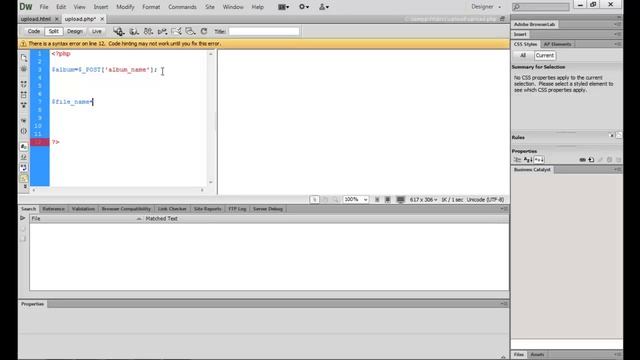The height and width of the screenshot is (360, 640).
Task: Click the Show Code Navigator icon
Action: click(x=24, y=69)
